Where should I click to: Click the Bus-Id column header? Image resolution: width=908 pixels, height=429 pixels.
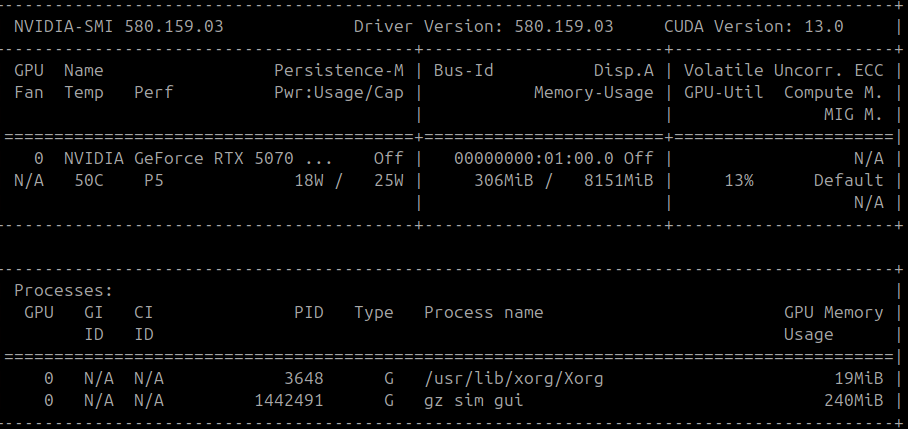coord(463,71)
